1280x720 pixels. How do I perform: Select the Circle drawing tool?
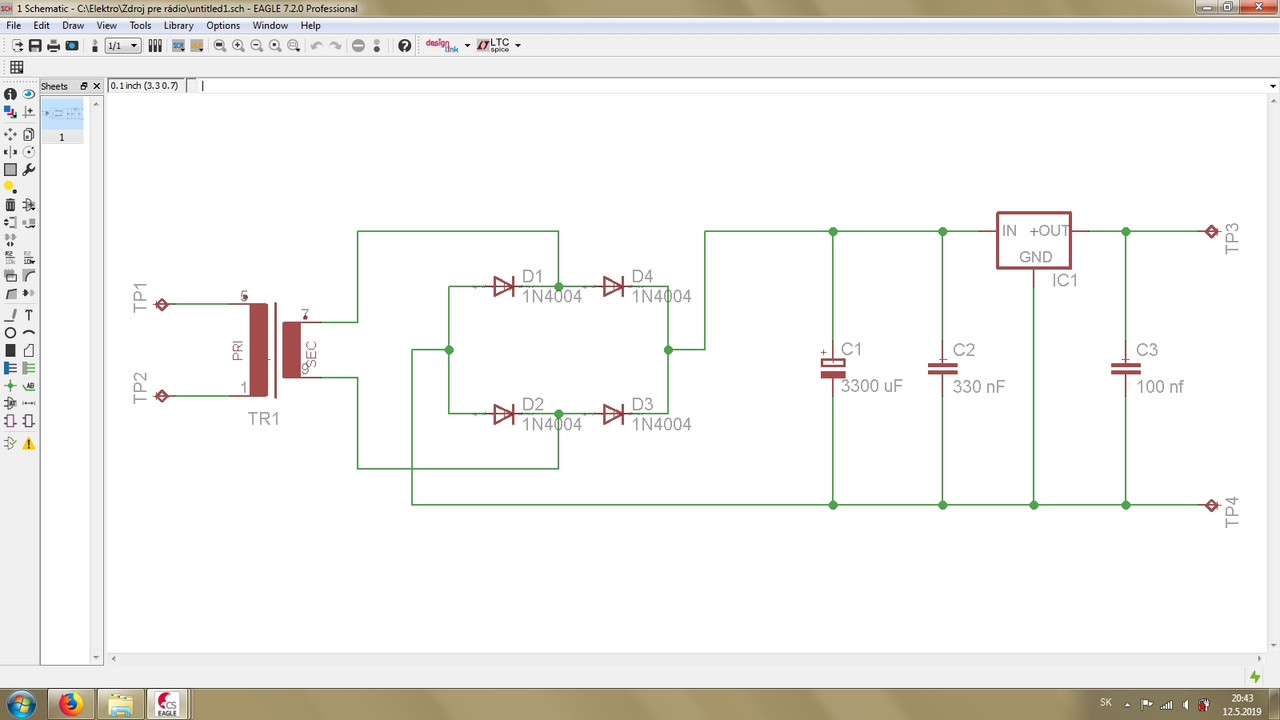[x=10, y=333]
